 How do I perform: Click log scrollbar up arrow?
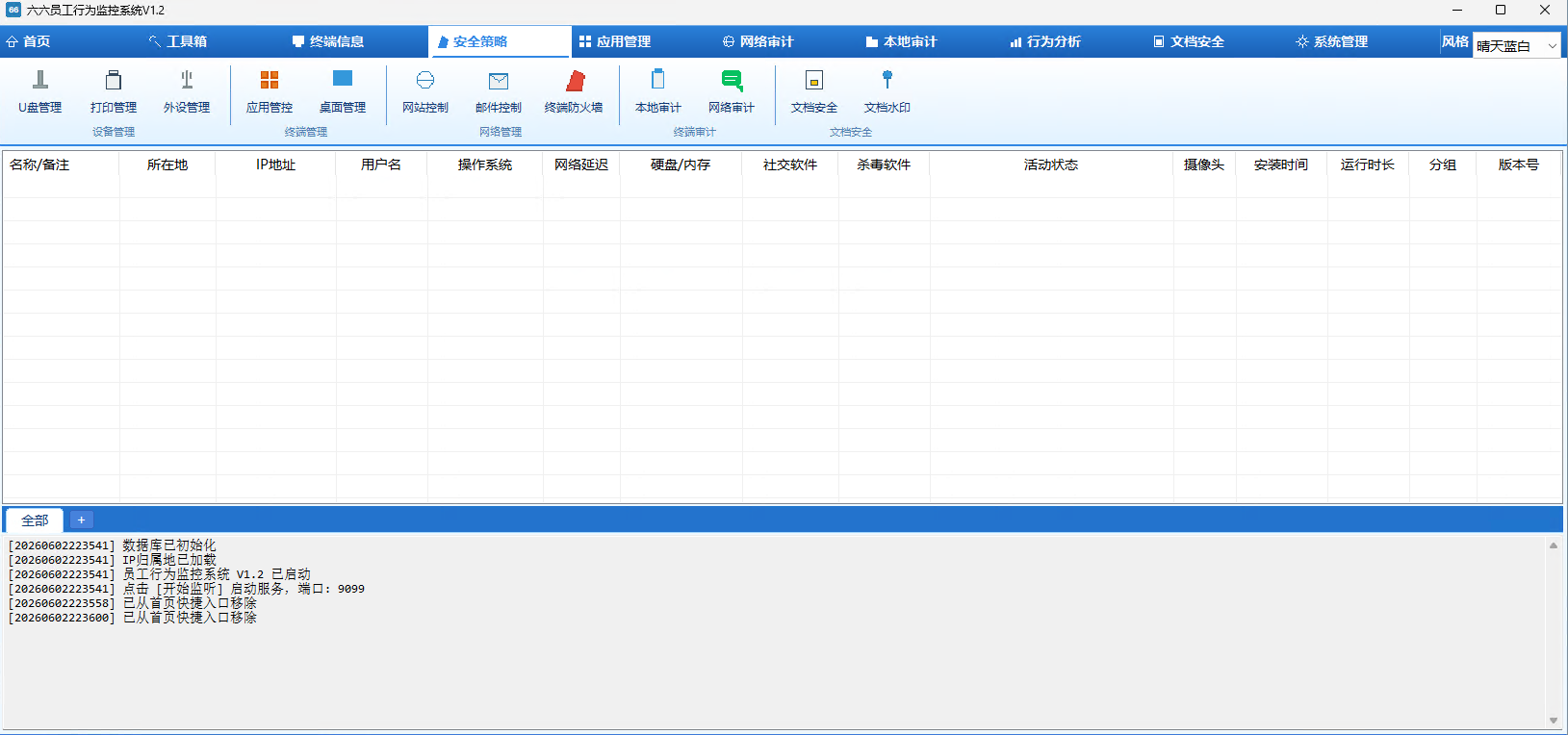click(1553, 545)
